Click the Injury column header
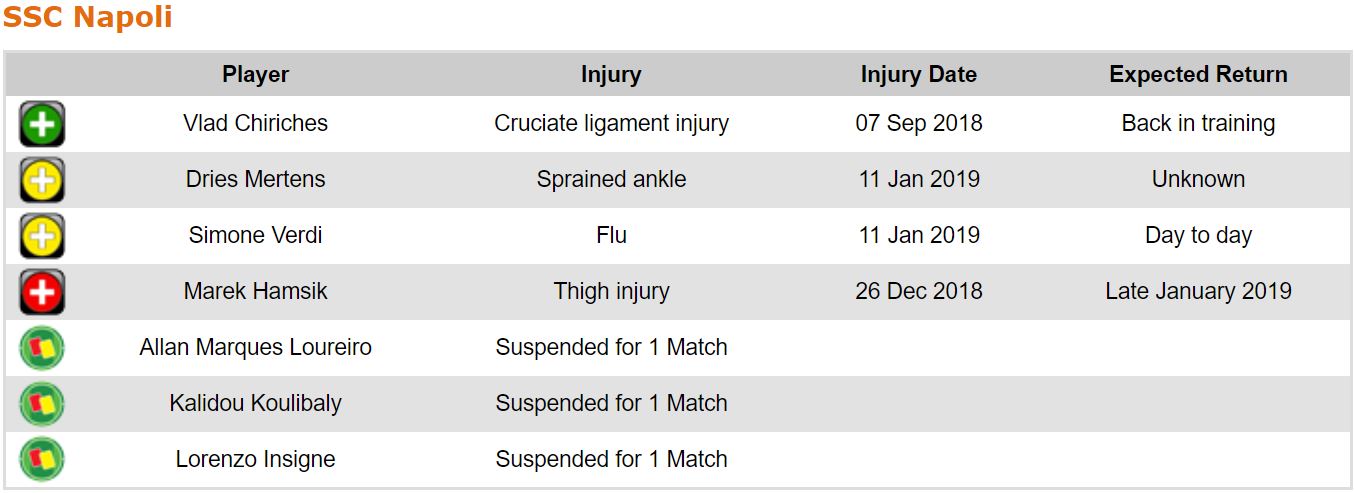Image resolution: width=1354 pixels, height=493 pixels. point(611,75)
